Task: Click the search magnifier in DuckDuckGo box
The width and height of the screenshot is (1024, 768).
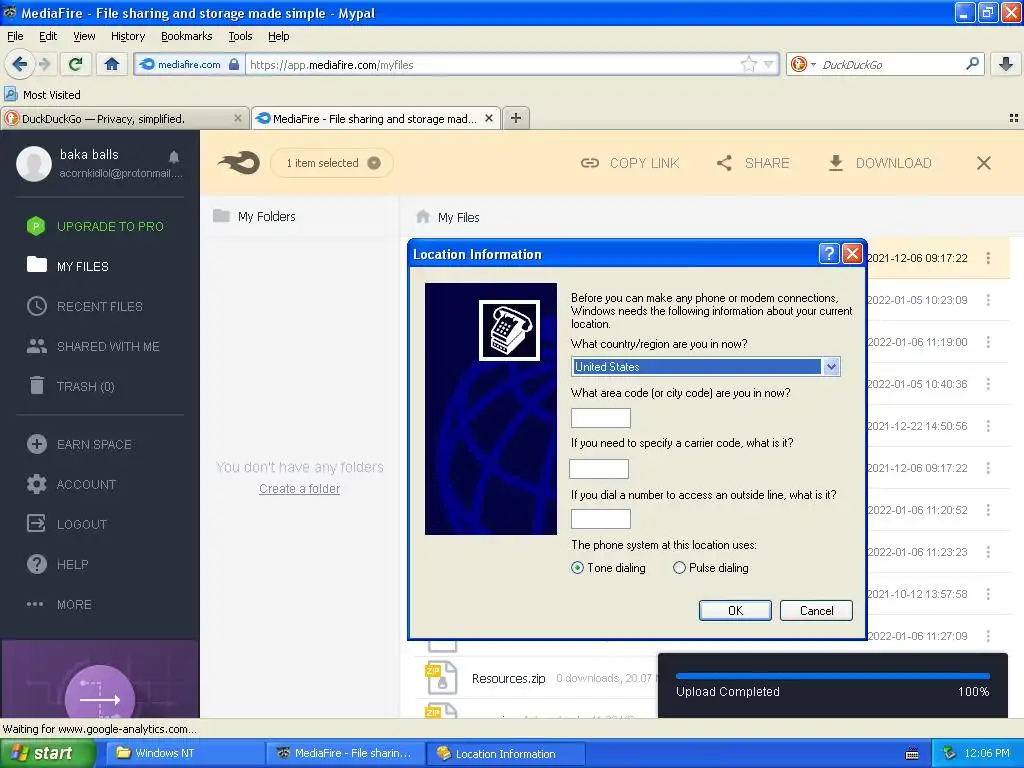Action: (x=972, y=64)
